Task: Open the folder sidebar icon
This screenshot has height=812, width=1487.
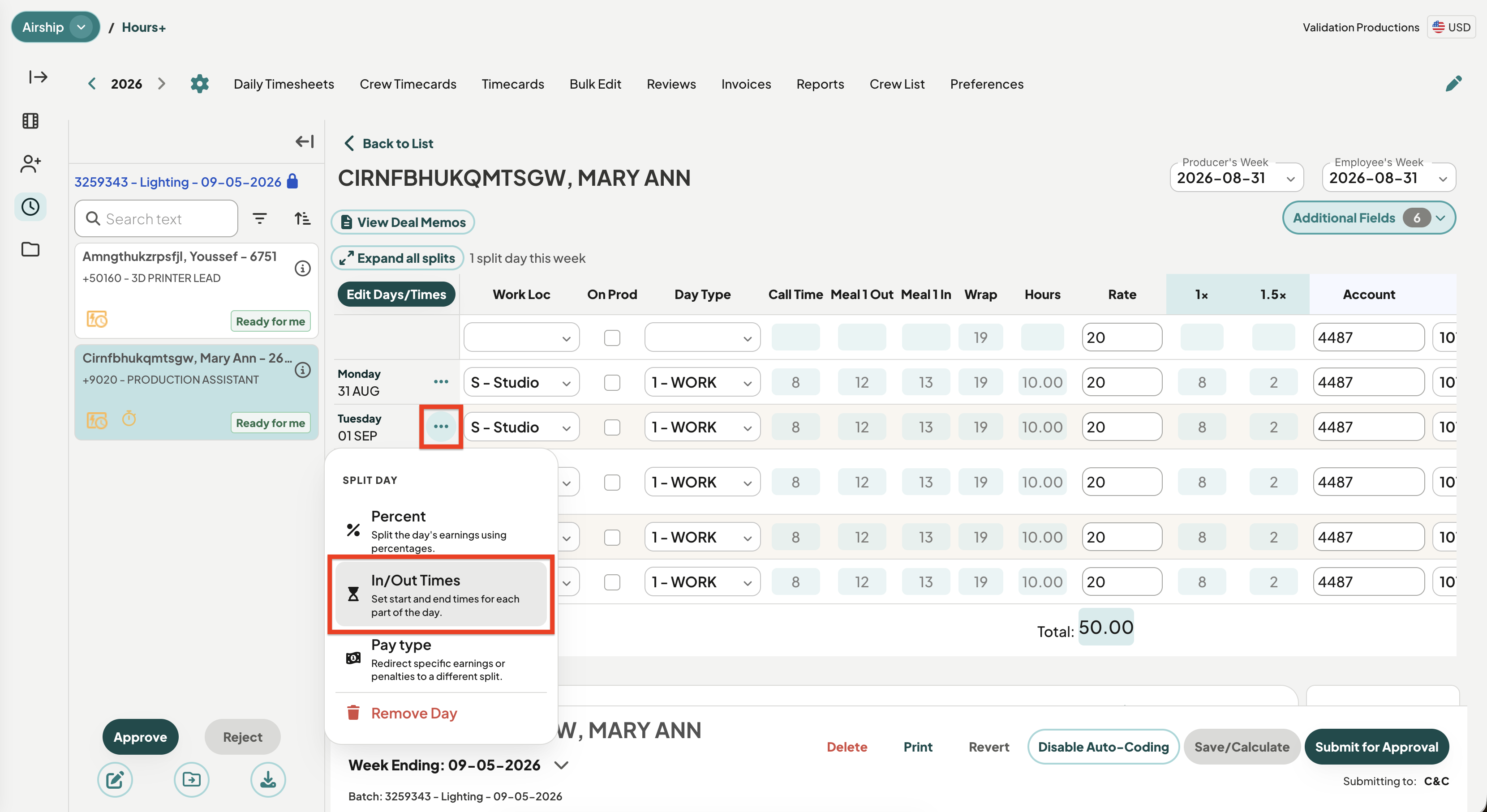Action: point(30,249)
